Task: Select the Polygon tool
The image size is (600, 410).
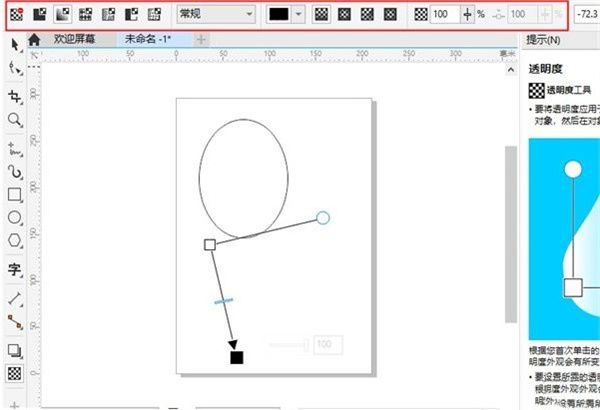Action: click(x=15, y=241)
